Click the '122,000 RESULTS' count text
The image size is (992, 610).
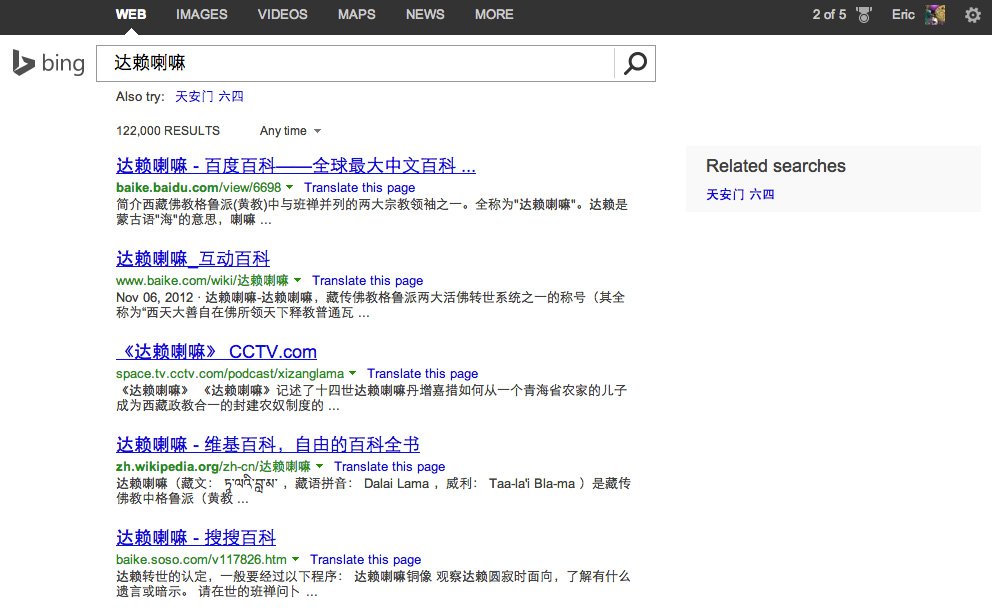pyautogui.click(x=168, y=131)
